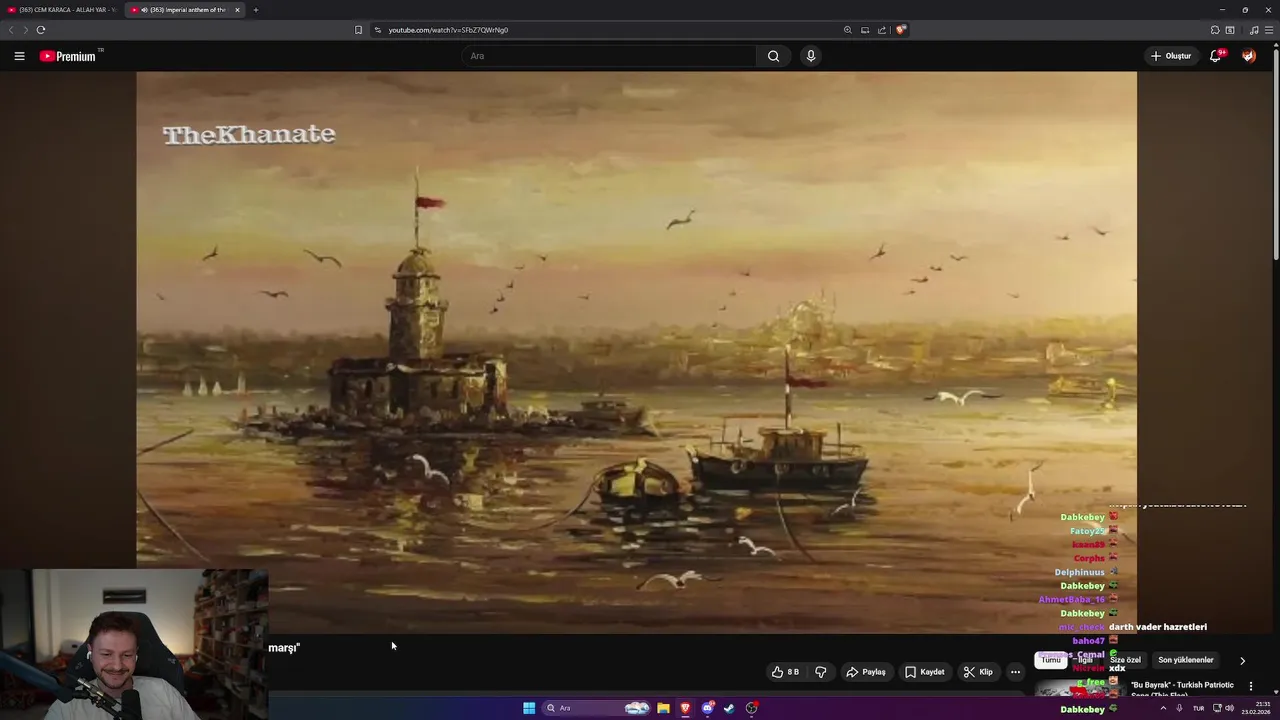The height and width of the screenshot is (720, 1280).
Task: Open the Bu Bayrak Turkish Patriotic Song title
Action: (1182, 689)
